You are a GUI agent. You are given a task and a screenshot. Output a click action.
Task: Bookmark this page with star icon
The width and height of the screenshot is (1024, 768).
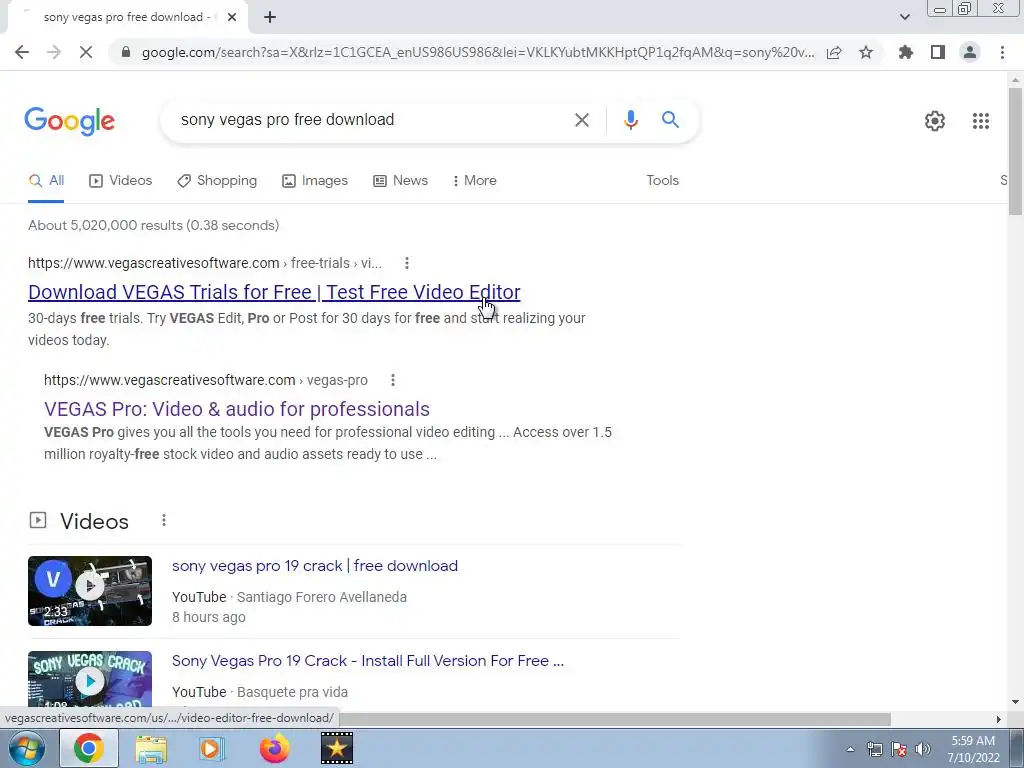click(x=866, y=52)
